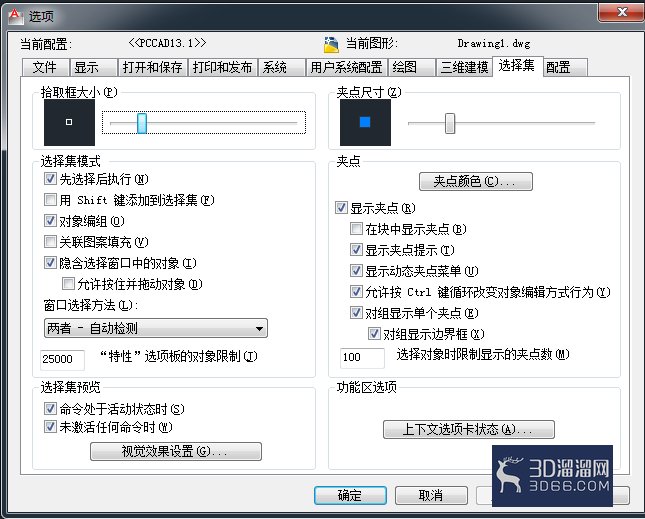Enable 用 Shift 键添加到选择集 checkbox
Screen dimensions: 645x519
click(50, 199)
